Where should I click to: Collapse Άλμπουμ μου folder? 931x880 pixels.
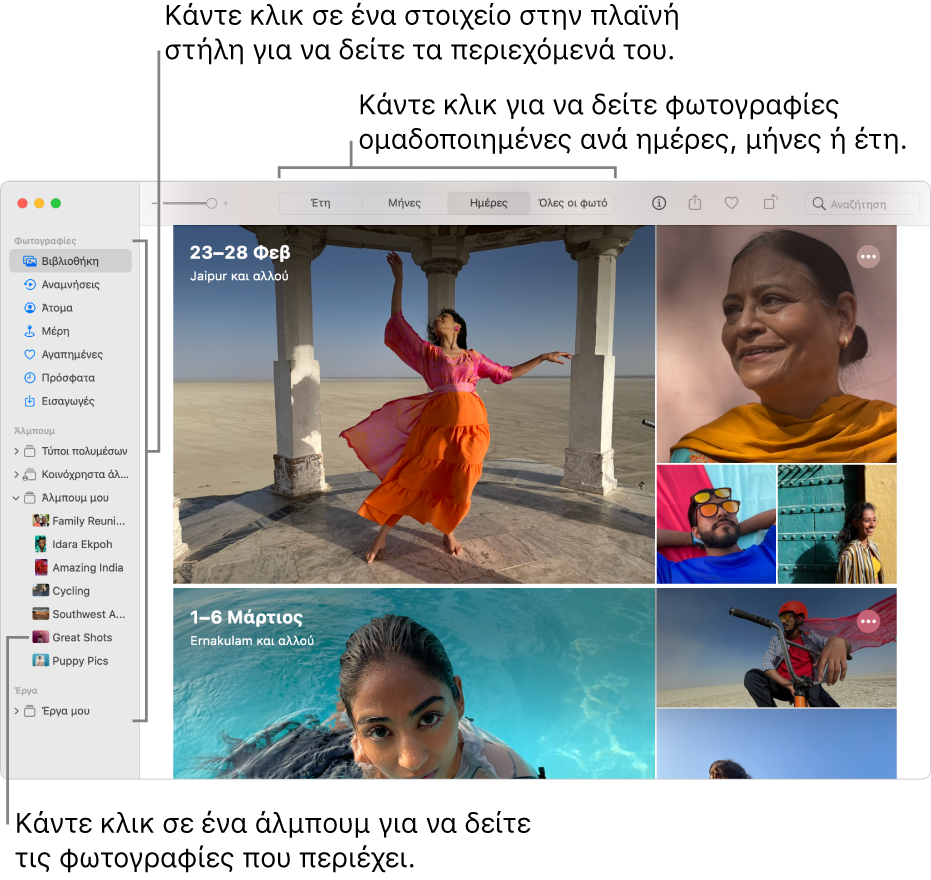click(x=16, y=498)
